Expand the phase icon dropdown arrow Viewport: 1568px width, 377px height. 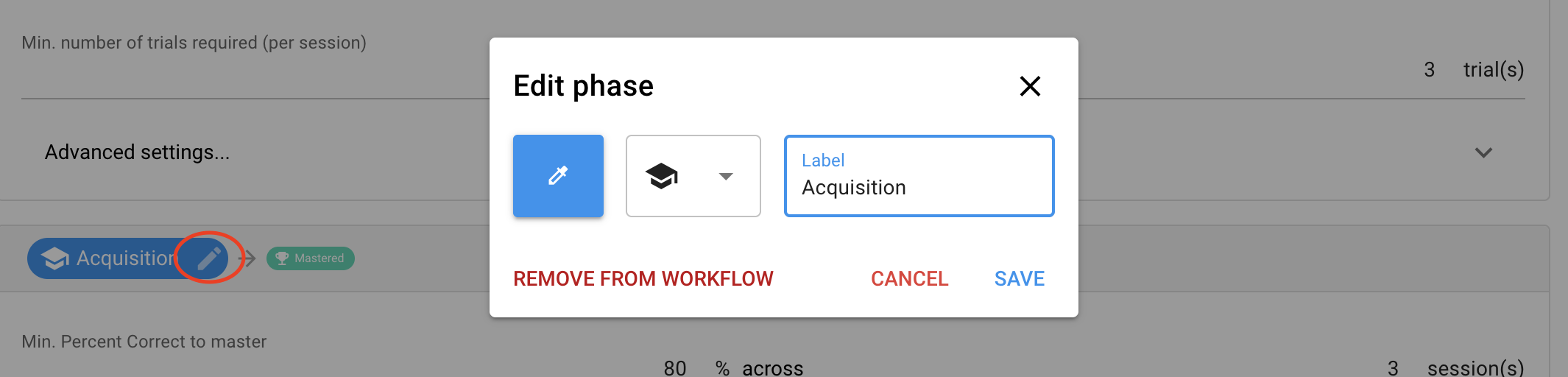click(726, 176)
